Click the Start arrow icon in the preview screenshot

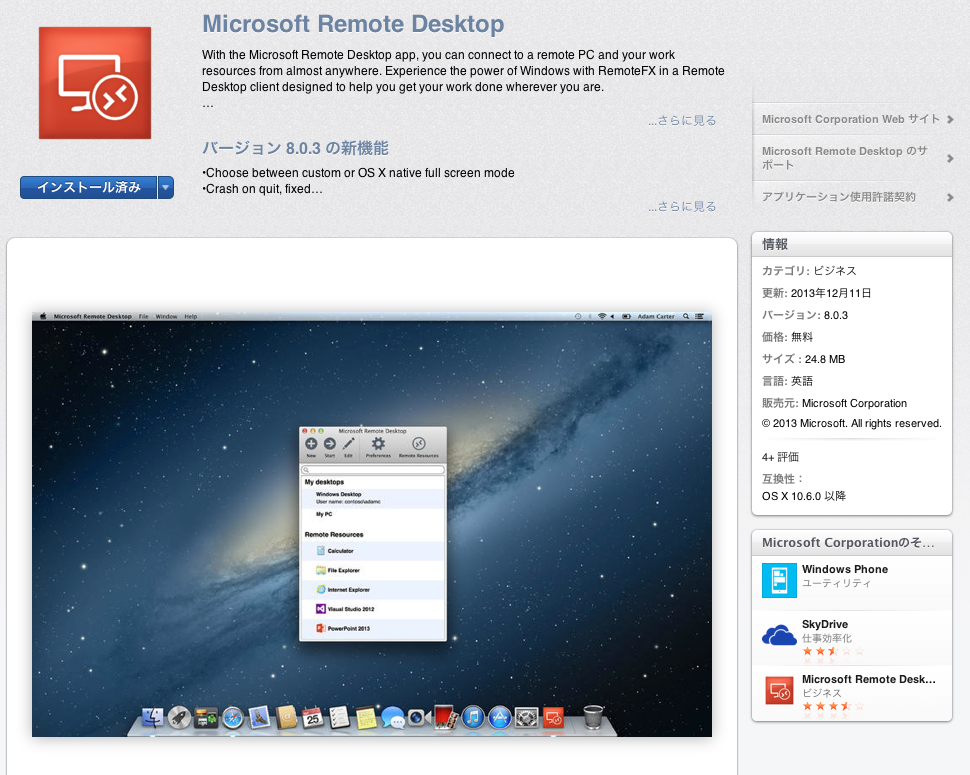click(x=330, y=444)
